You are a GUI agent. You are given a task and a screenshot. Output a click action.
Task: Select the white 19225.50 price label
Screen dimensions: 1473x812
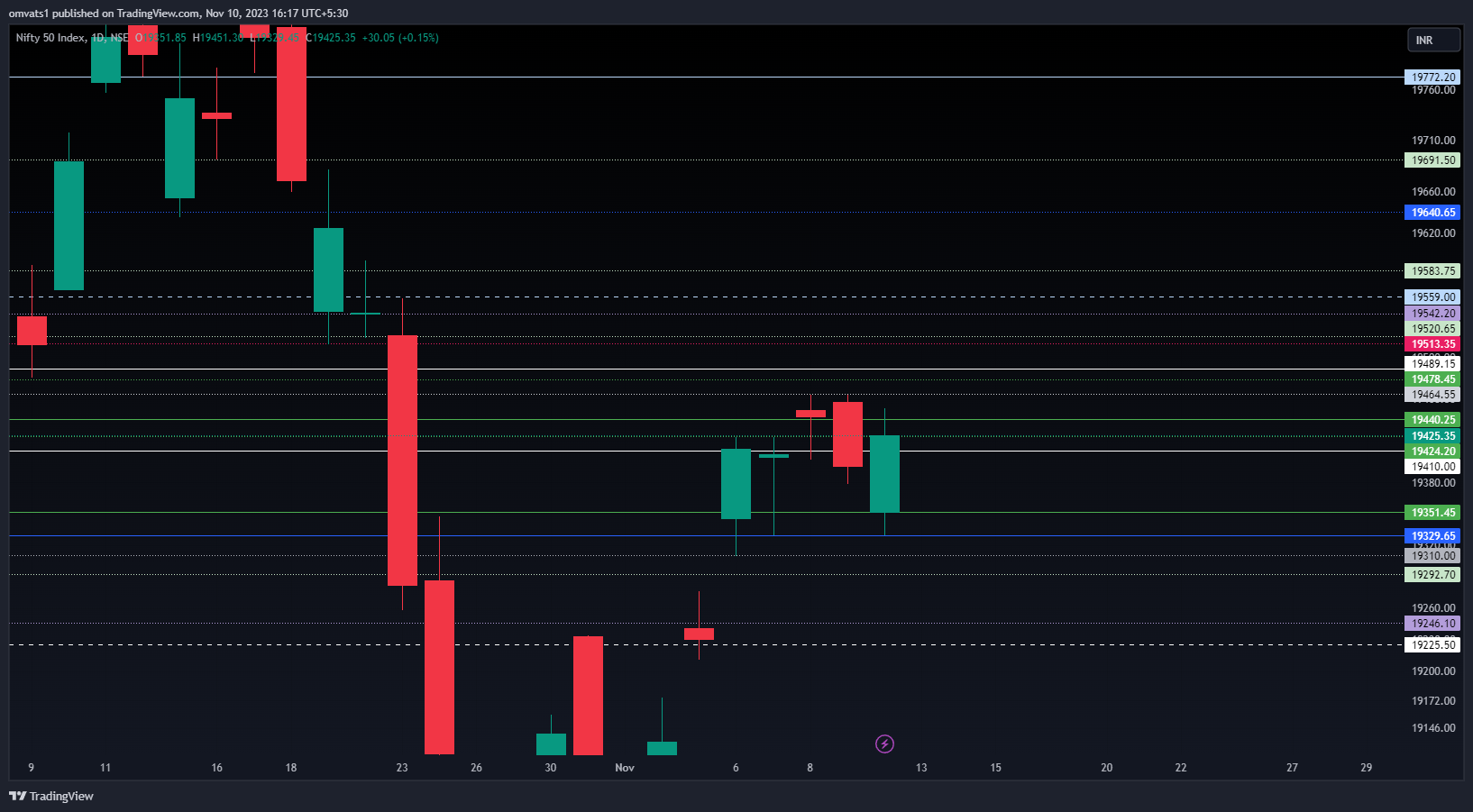tap(1432, 645)
